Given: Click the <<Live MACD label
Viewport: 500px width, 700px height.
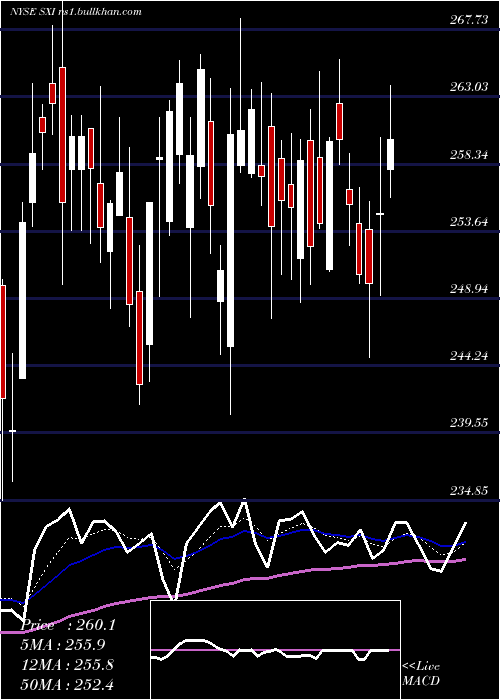Looking at the screenshot, I should (421, 673).
